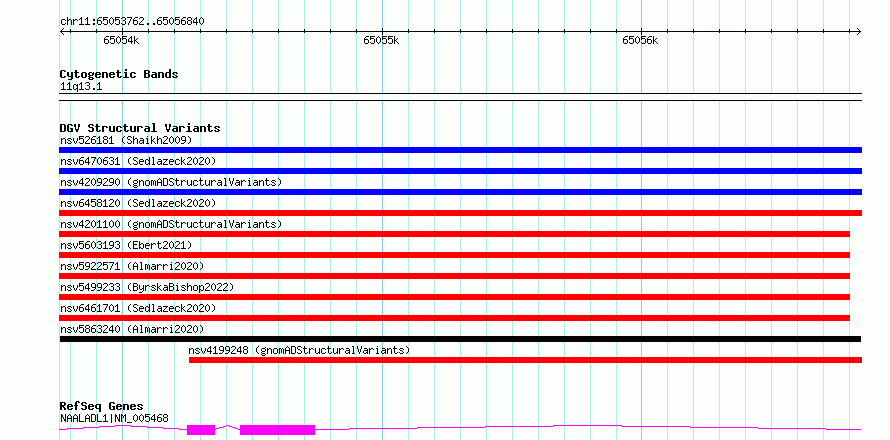Open nsv6470631 (Sedlazeck2020) variant label

click(138, 161)
